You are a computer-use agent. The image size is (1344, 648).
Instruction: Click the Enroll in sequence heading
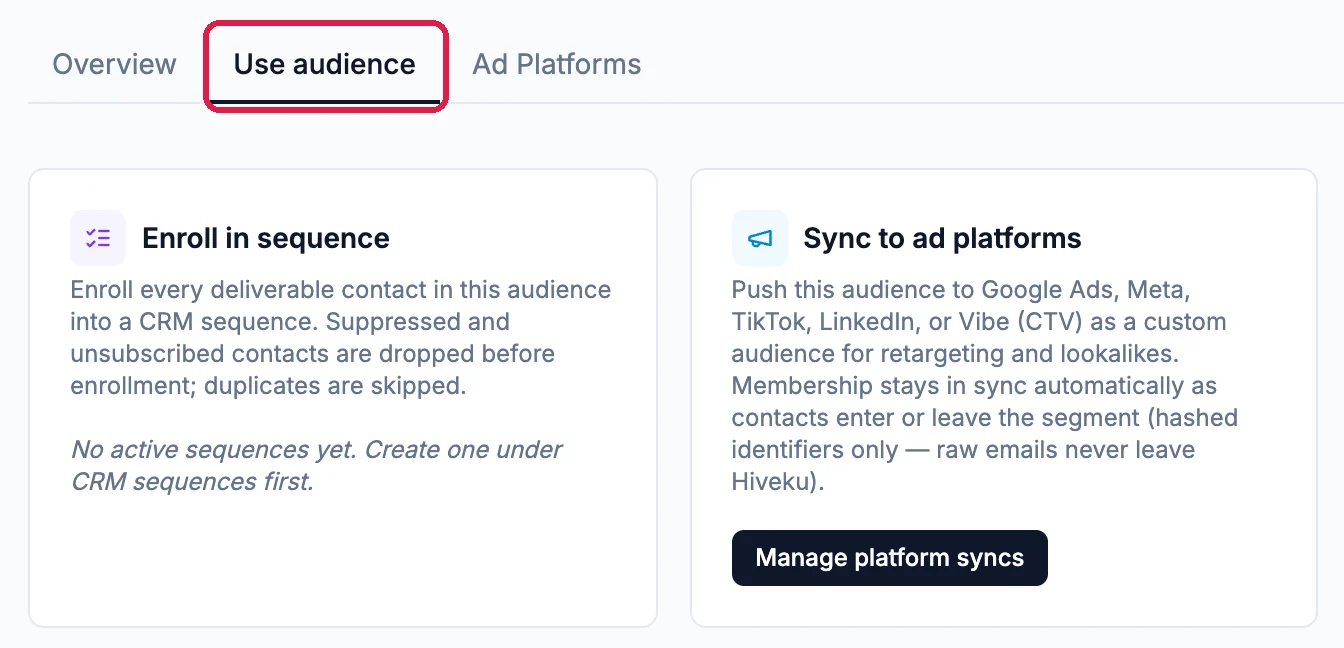[266, 238]
